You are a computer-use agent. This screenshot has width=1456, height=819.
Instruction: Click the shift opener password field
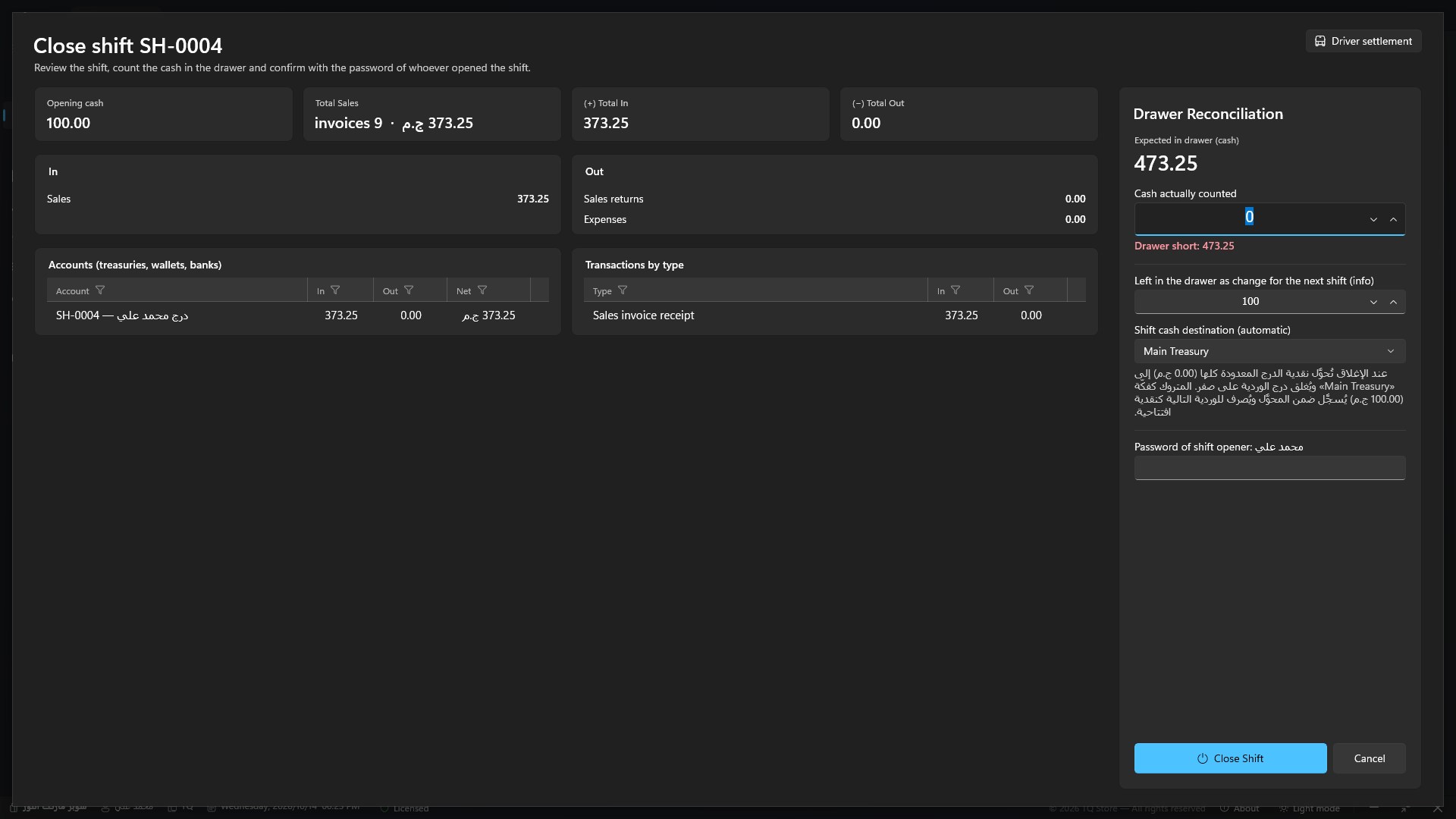1269,468
